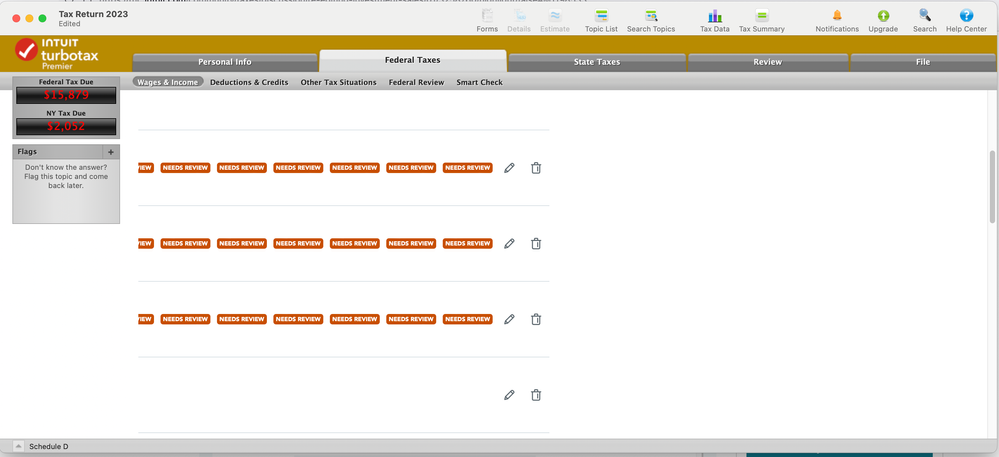Go to the State Taxes tab
The height and width of the screenshot is (457, 999).
(x=596, y=62)
